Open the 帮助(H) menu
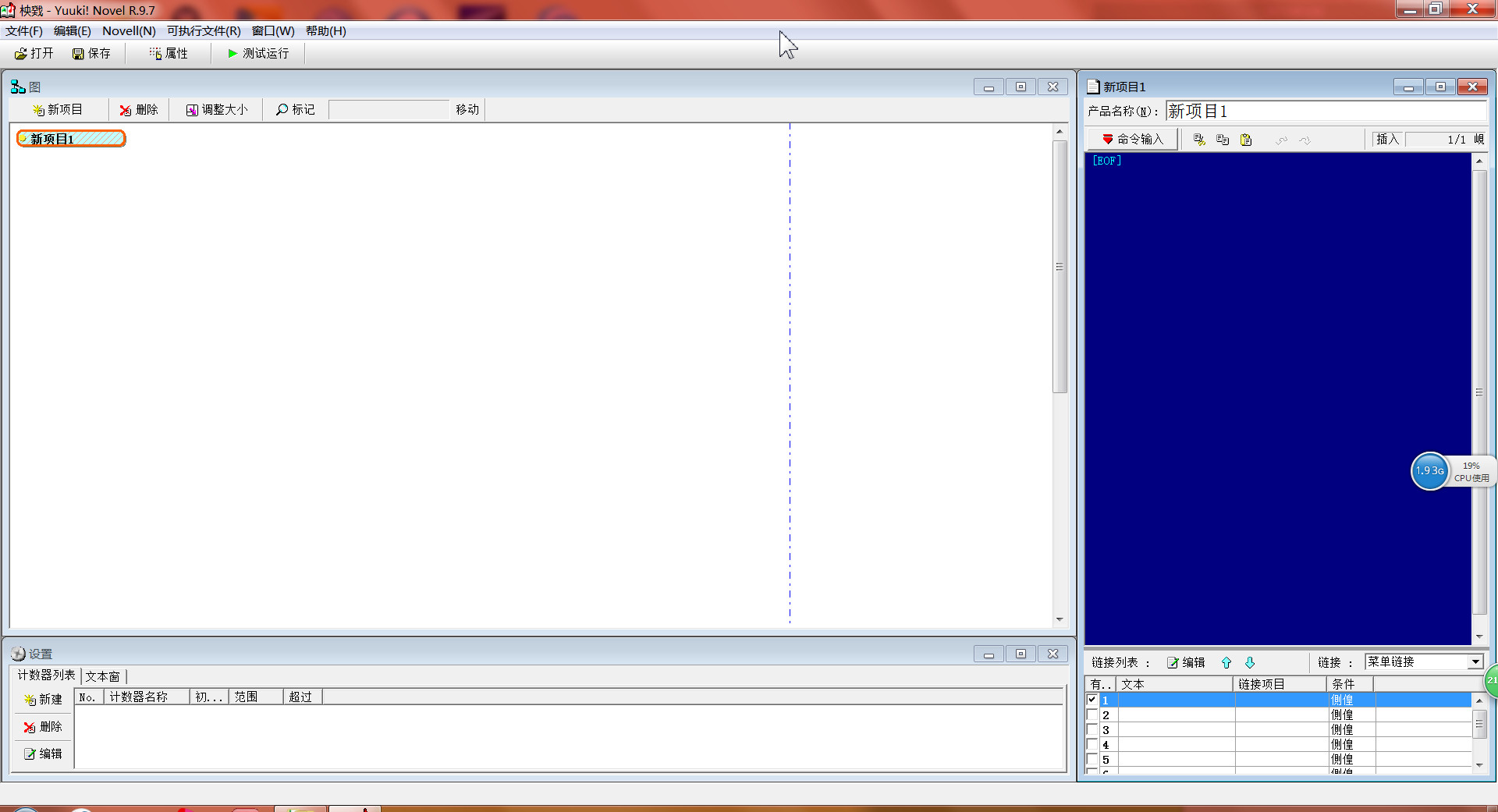The image size is (1498, 812). coord(326,31)
